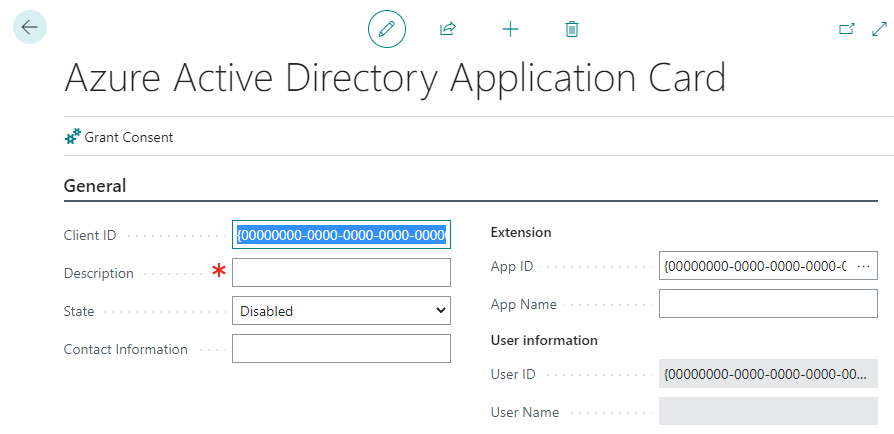Open the share icon in the toolbar

(448, 29)
